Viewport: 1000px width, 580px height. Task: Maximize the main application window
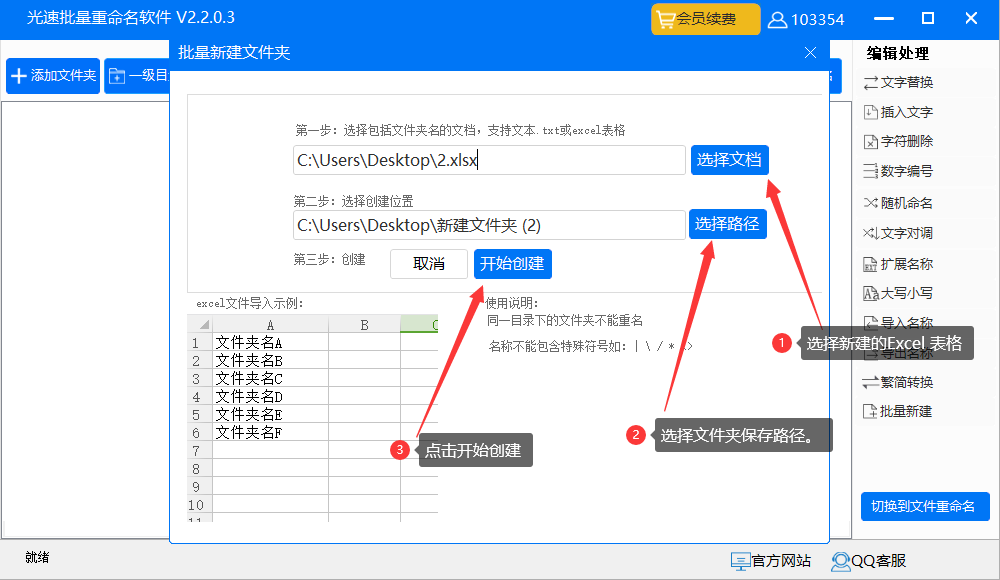point(928,19)
